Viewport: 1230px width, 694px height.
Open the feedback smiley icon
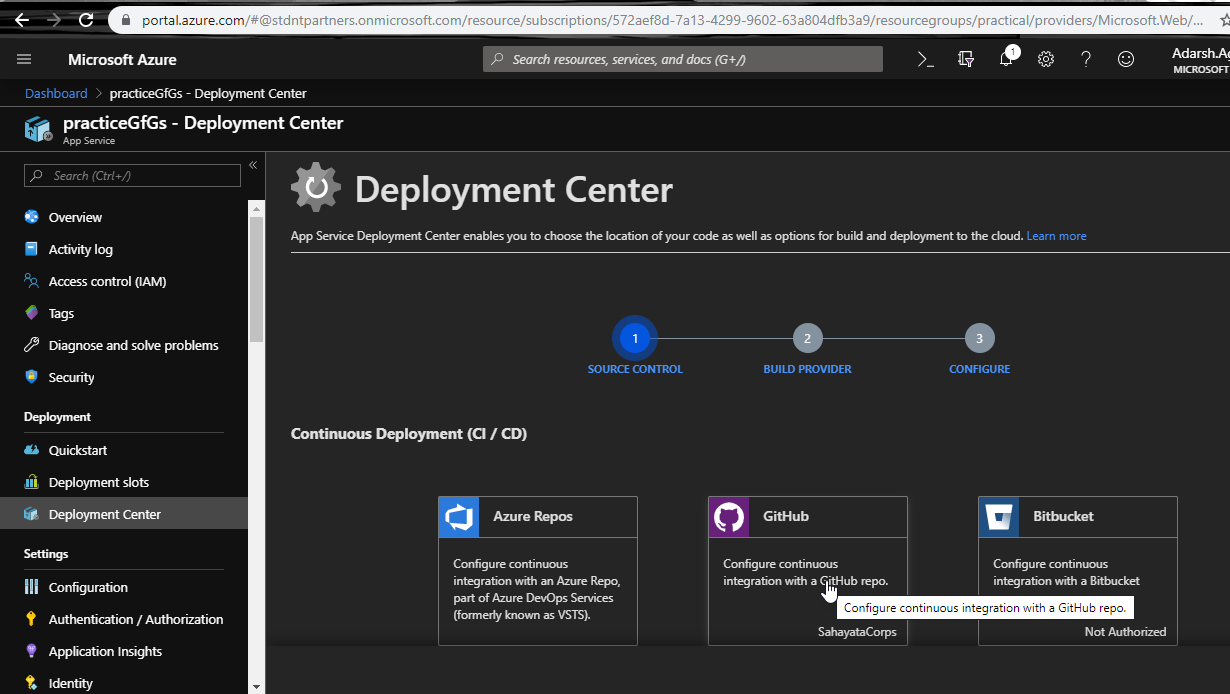point(1126,59)
